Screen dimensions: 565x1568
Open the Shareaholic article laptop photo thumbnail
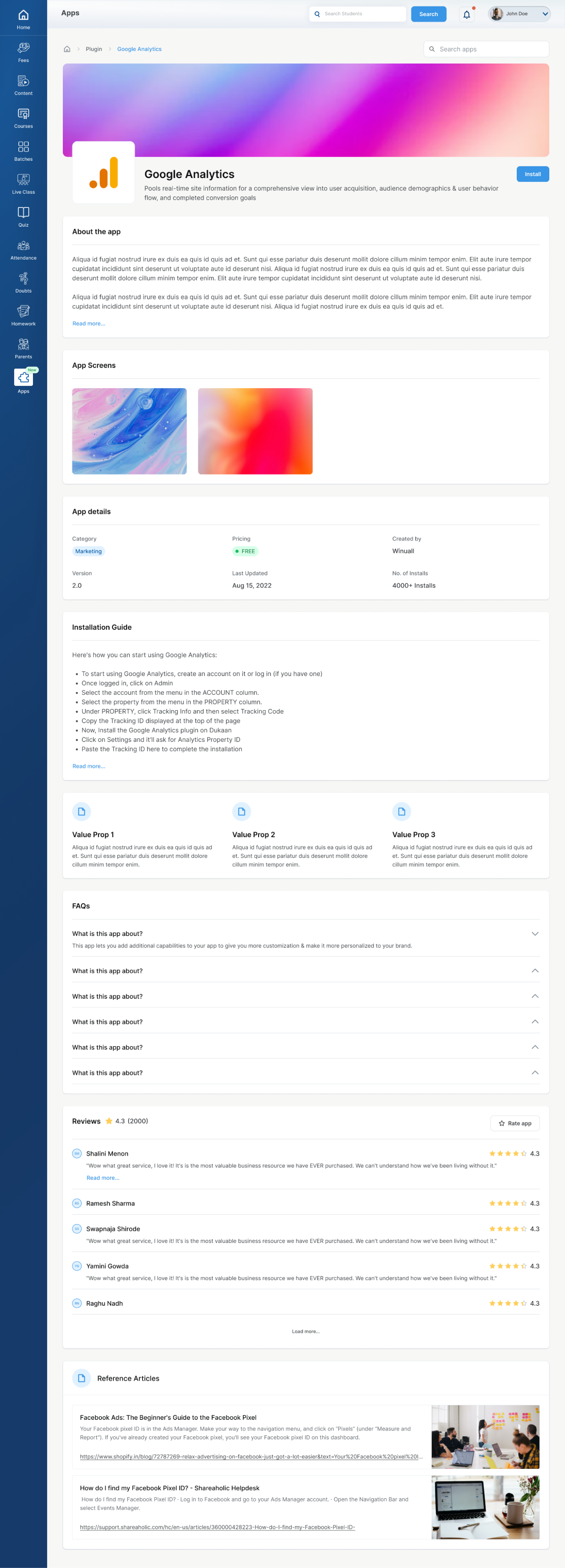pos(486,1507)
